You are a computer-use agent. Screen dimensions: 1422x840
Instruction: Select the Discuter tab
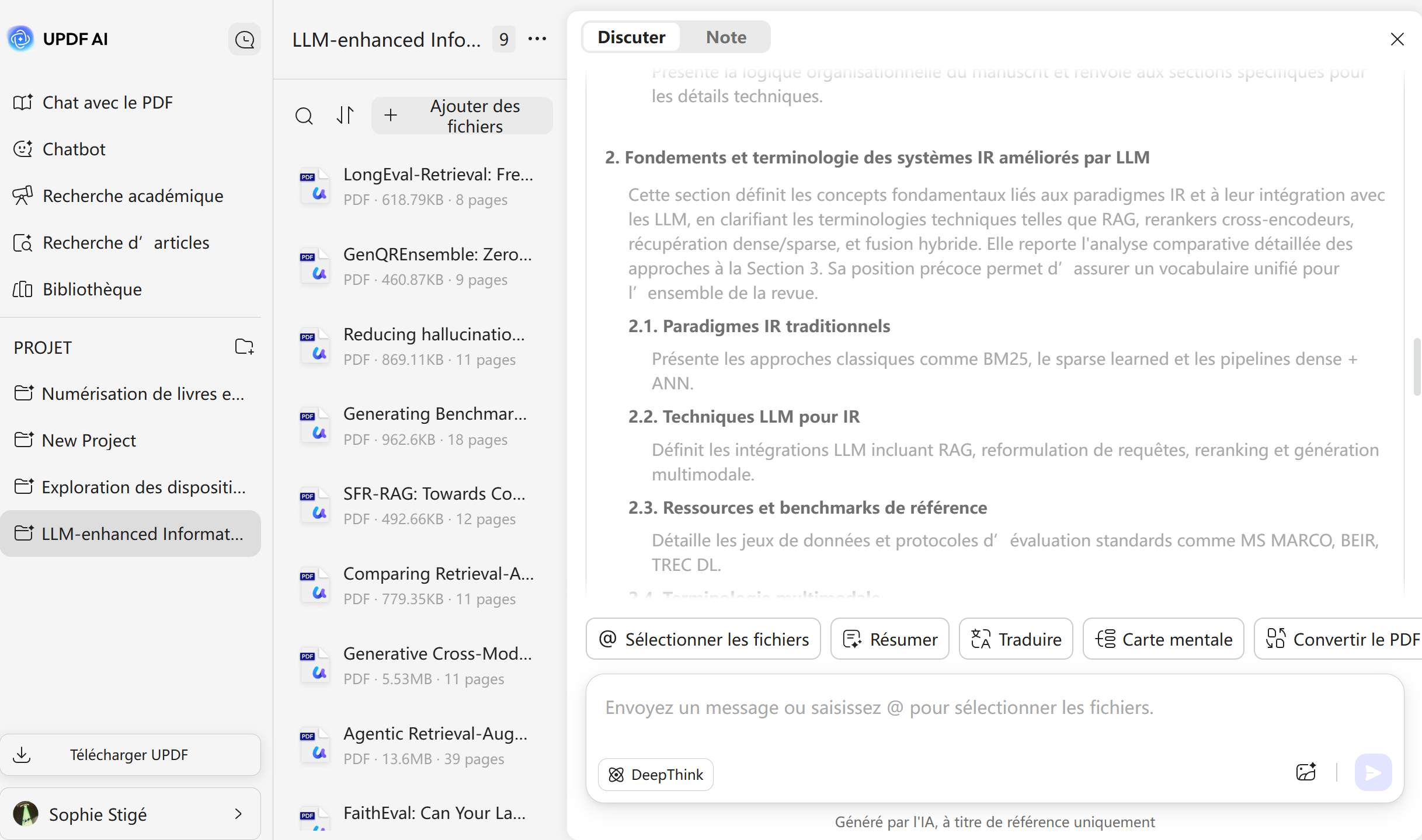tap(631, 37)
